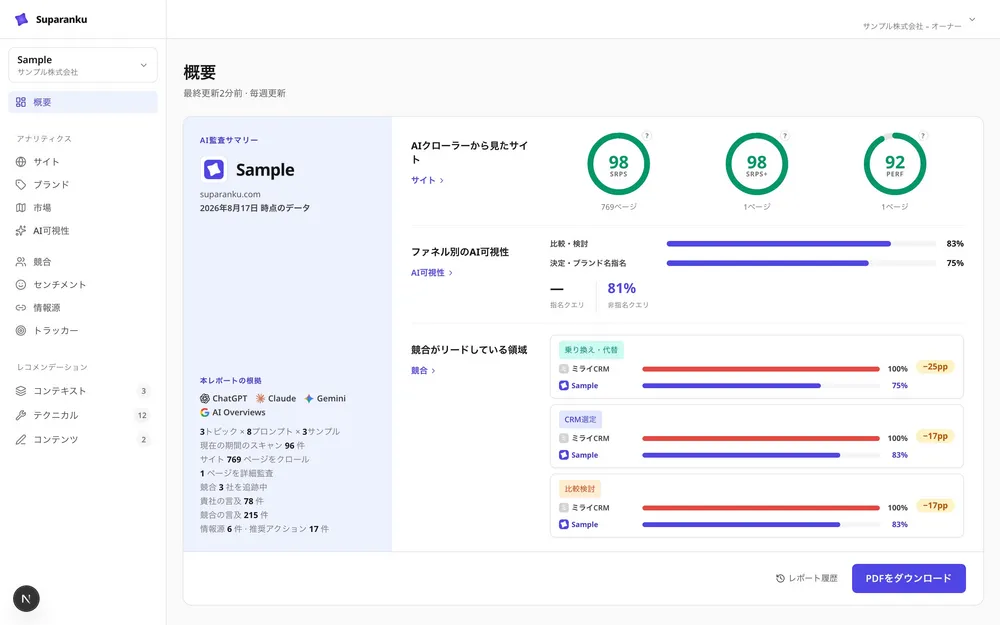
Task: Open レポート履歴 report history
Action: (807, 578)
